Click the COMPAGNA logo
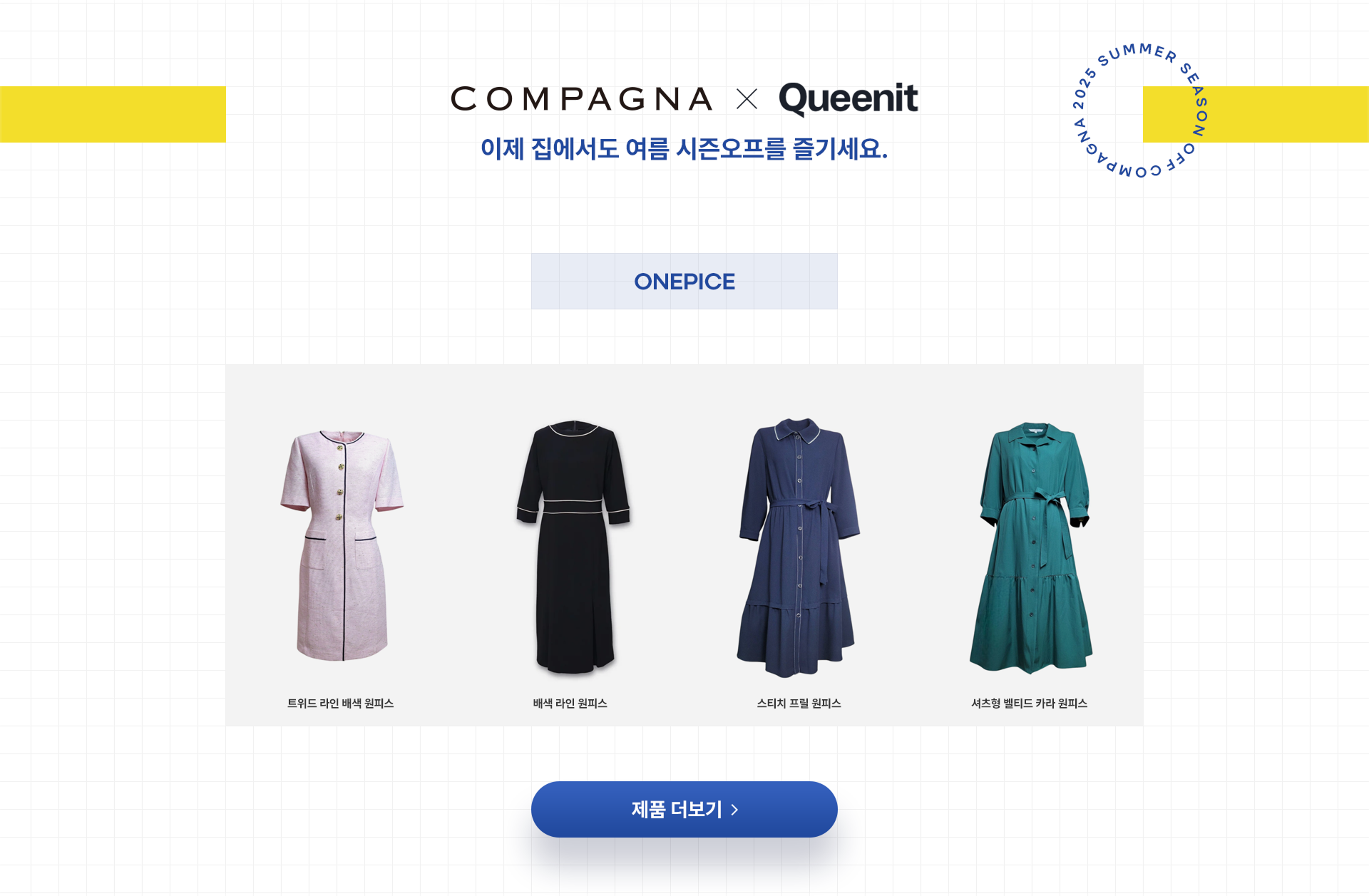This screenshot has height=896, width=1369. pyautogui.click(x=581, y=99)
